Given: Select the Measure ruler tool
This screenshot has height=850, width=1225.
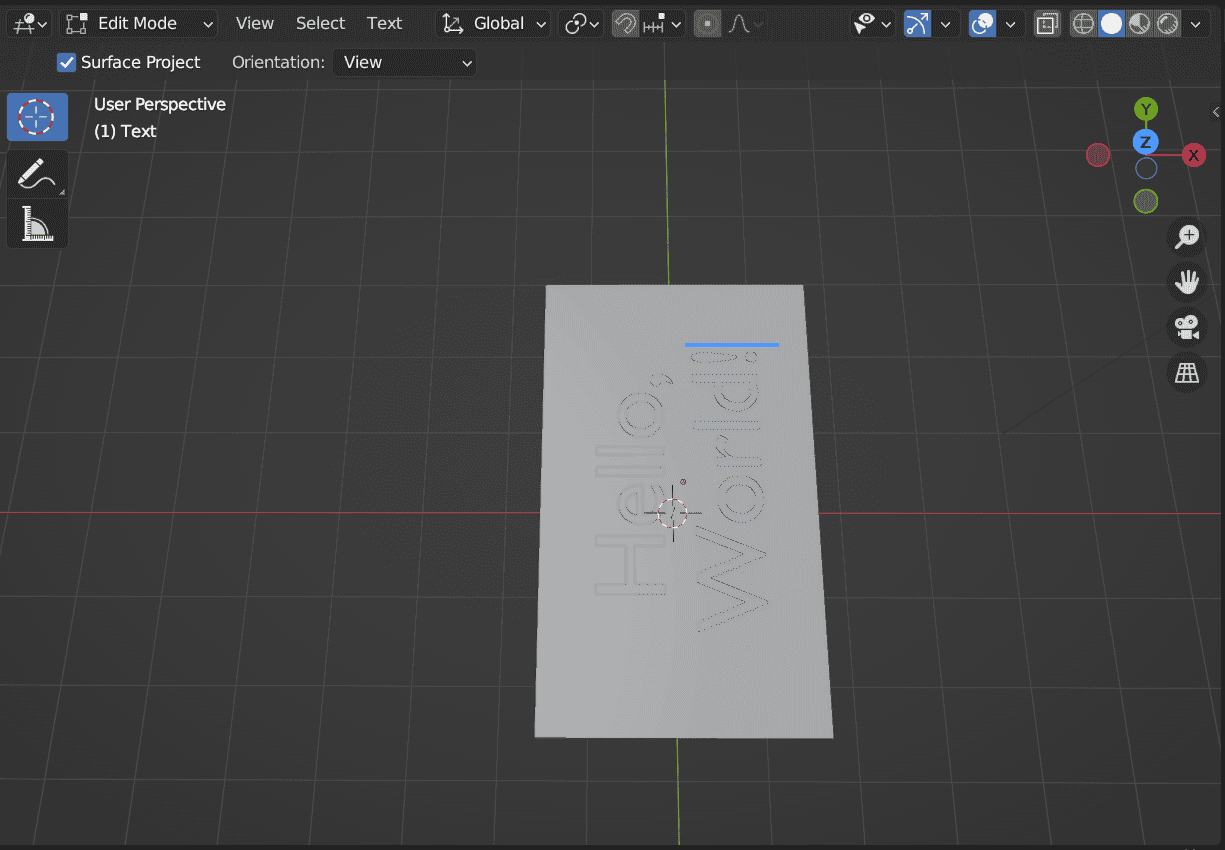Looking at the screenshot, I should 37,223.
